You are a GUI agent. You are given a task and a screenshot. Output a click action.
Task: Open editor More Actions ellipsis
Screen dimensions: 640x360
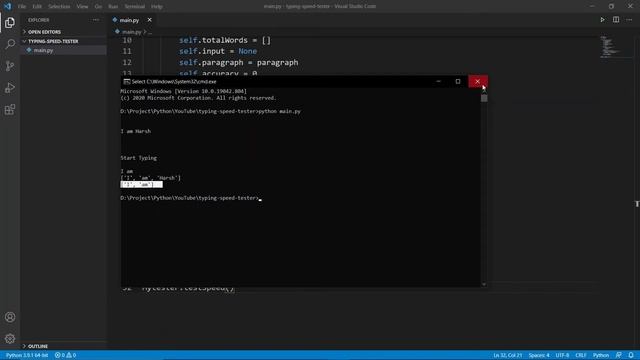click(629, 20)
